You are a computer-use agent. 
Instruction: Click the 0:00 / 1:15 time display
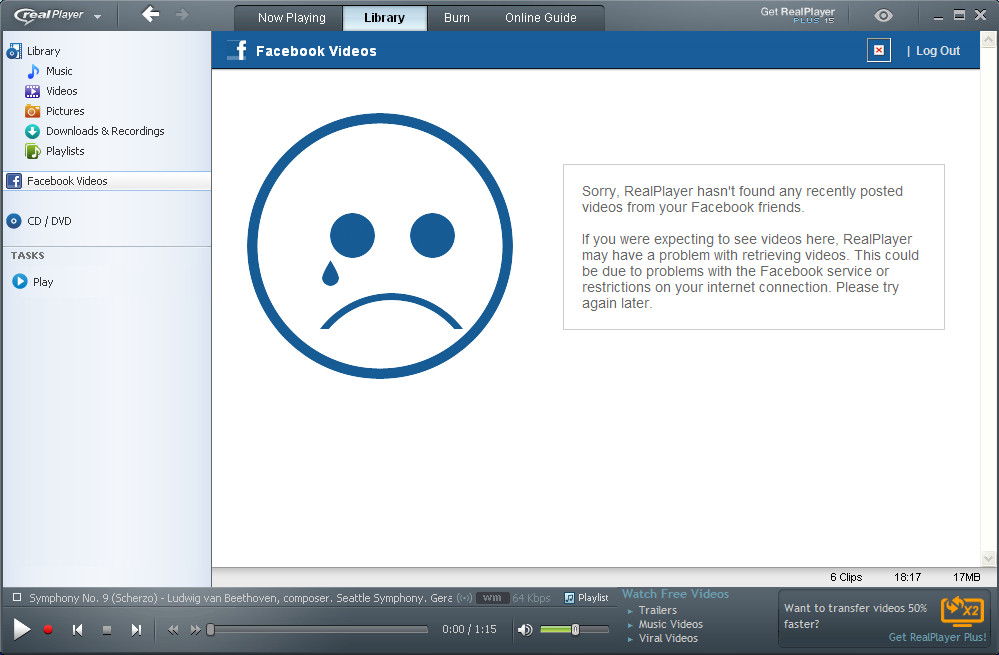point(469,630)
